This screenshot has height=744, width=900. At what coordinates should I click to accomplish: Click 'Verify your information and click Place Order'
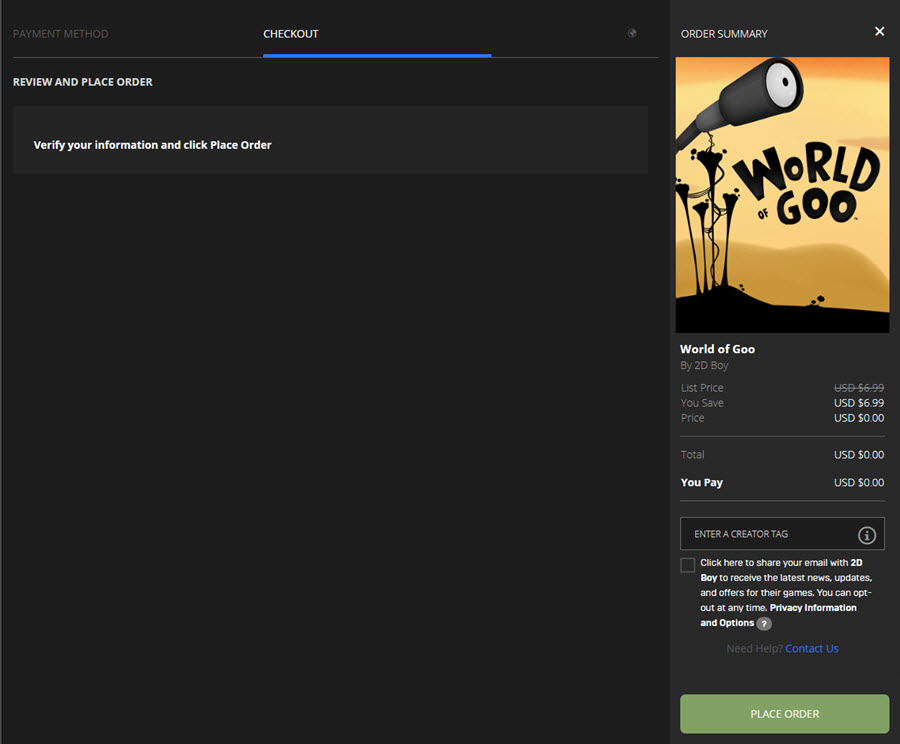152,145
